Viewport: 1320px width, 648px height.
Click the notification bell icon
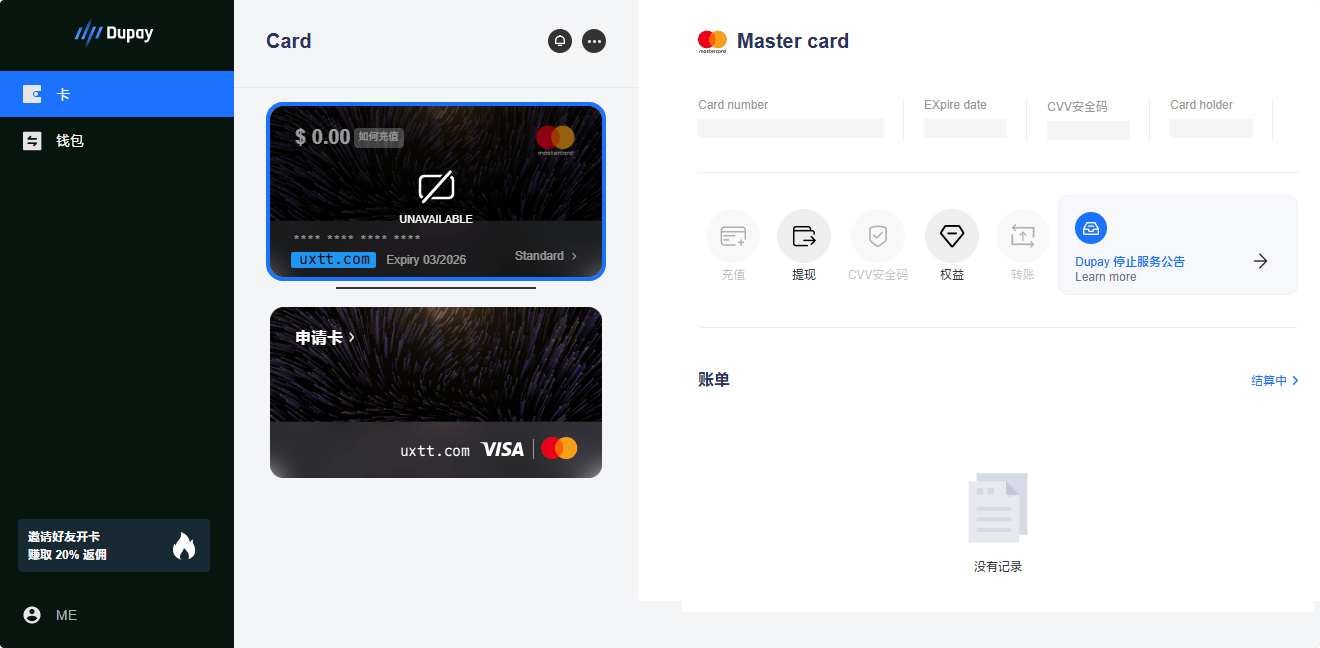(560, 41)
